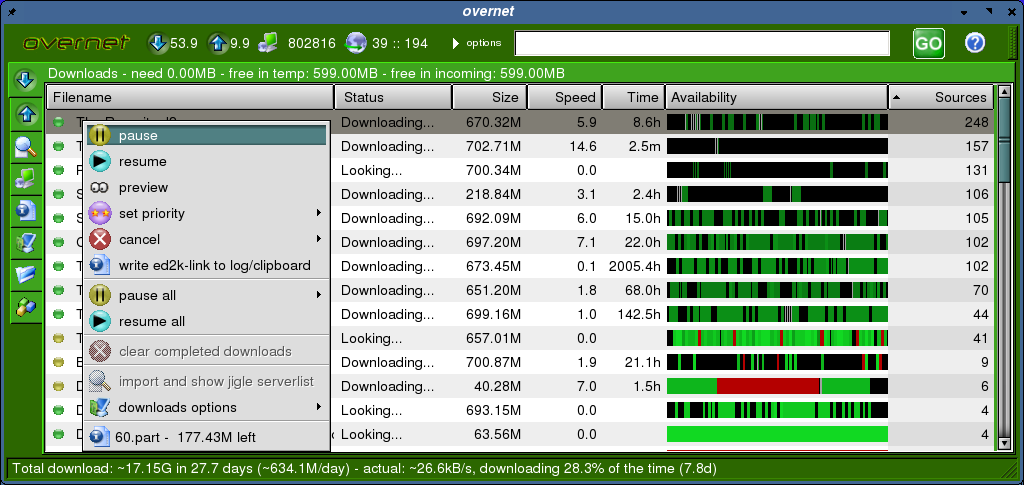Open the shared files folder tab
The height and width of the screenshot is (485, 1024).
[25, 274]
